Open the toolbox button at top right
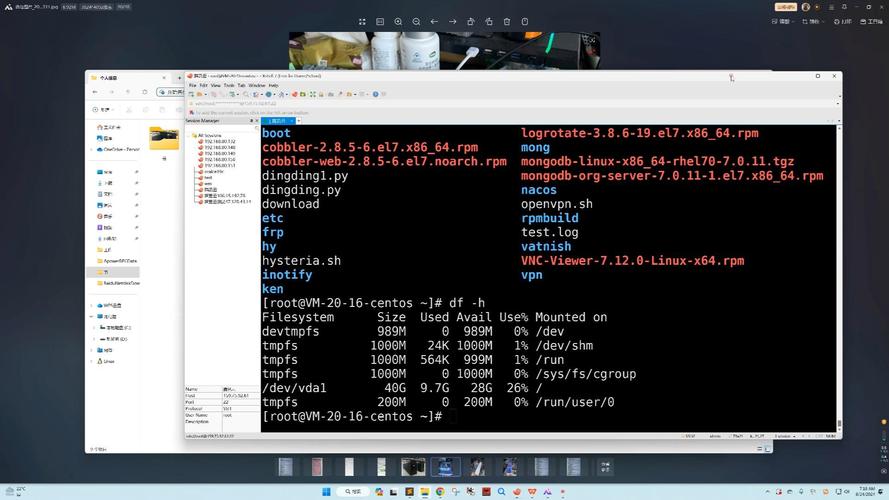This screenshot has height=500, width=889. 871,21
